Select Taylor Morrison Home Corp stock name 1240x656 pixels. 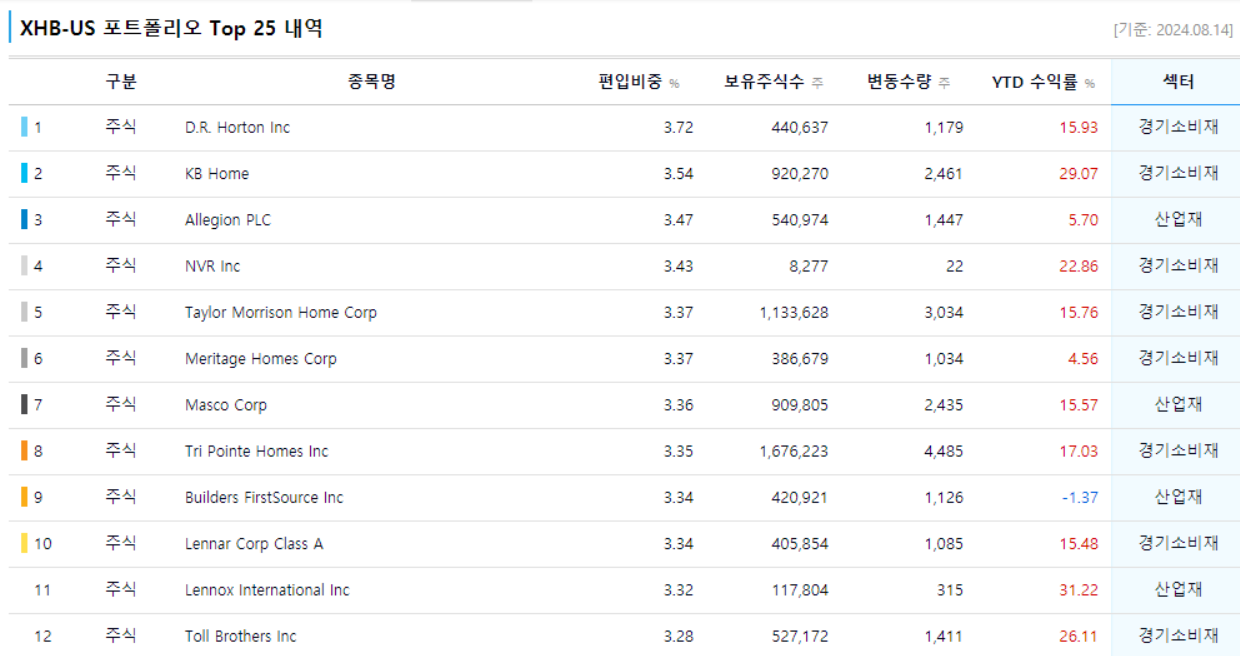(281, 313)
